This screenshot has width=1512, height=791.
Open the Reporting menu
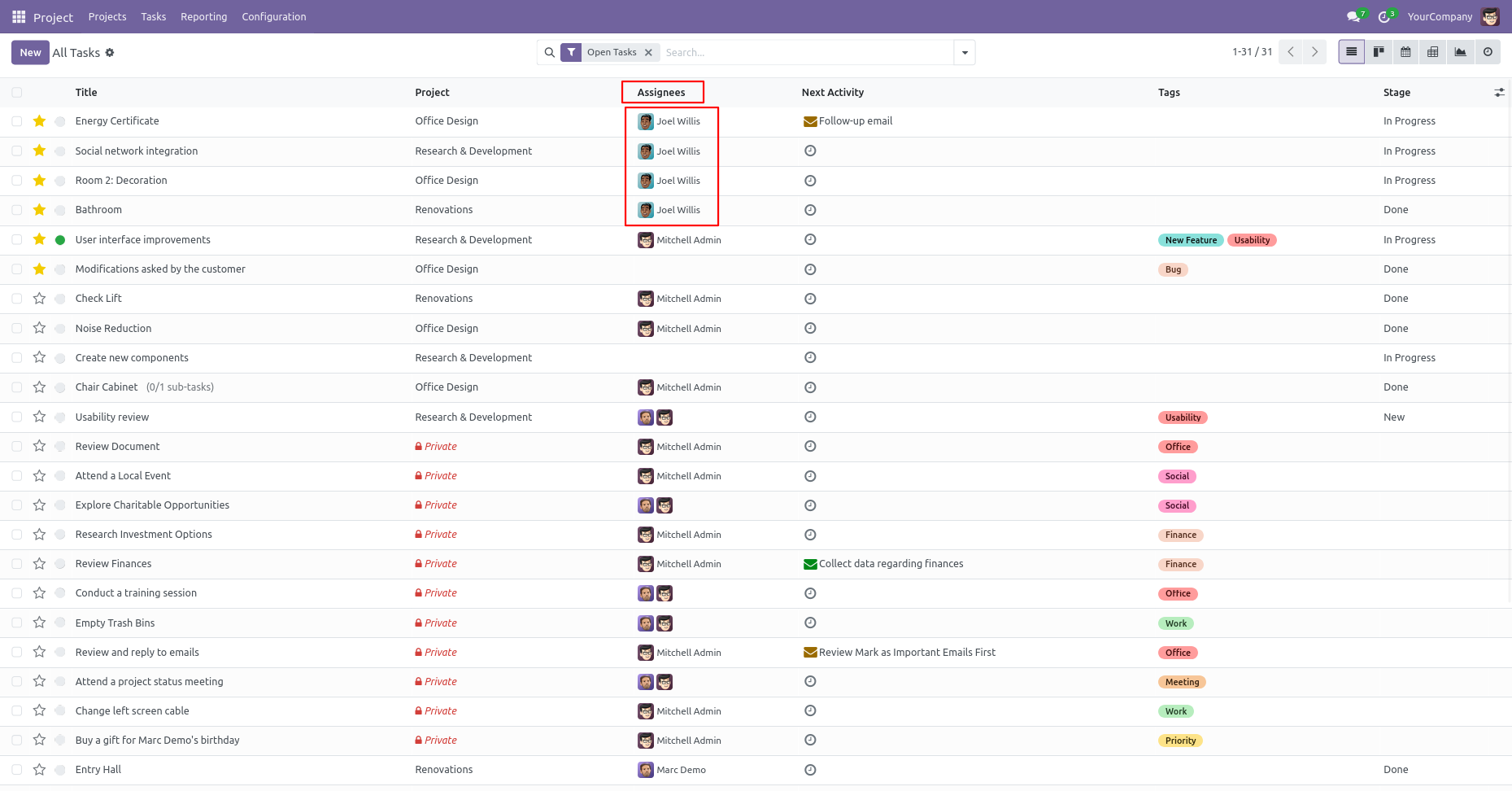203,16
